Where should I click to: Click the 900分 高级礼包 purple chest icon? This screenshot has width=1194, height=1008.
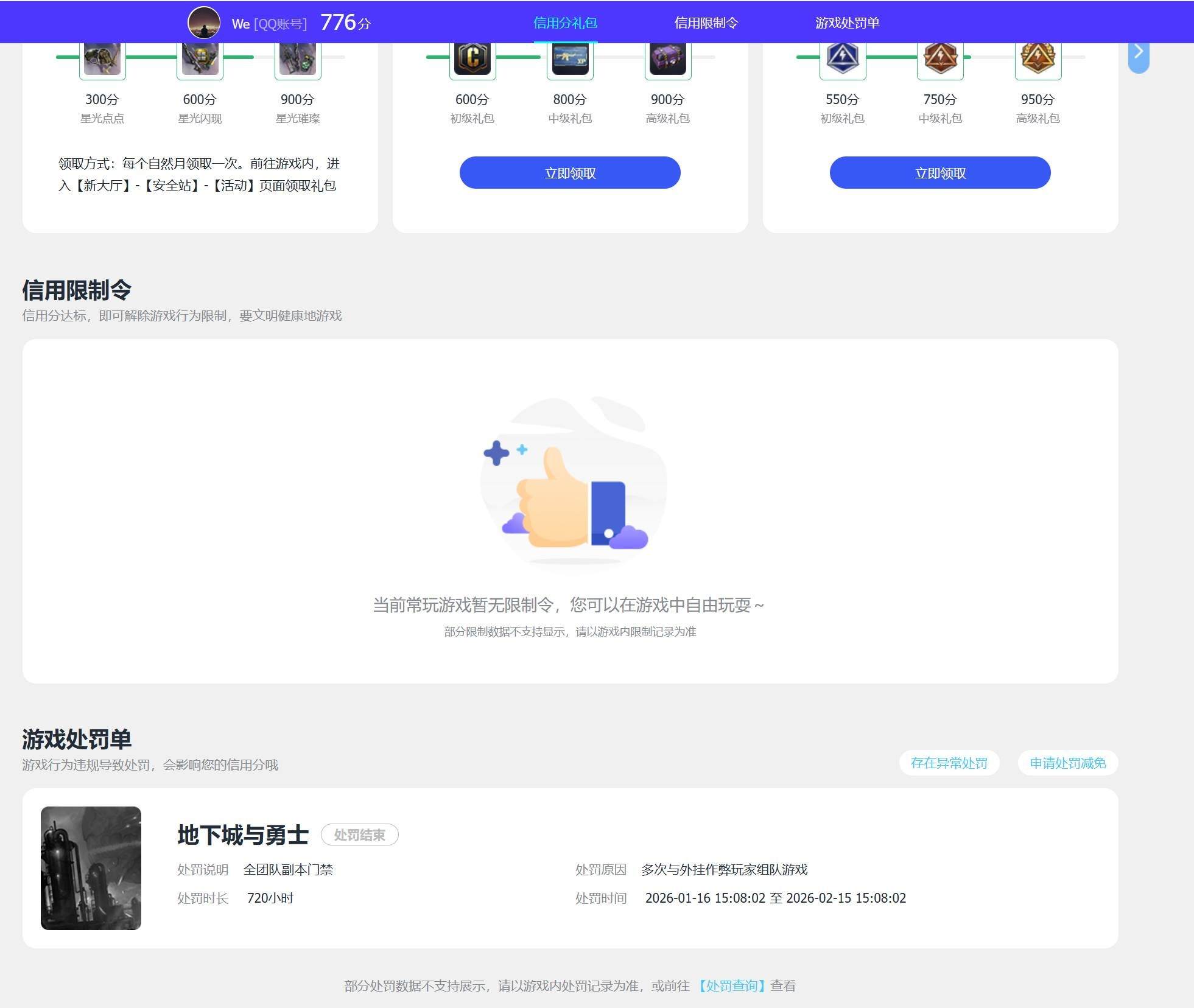[668, 61]
